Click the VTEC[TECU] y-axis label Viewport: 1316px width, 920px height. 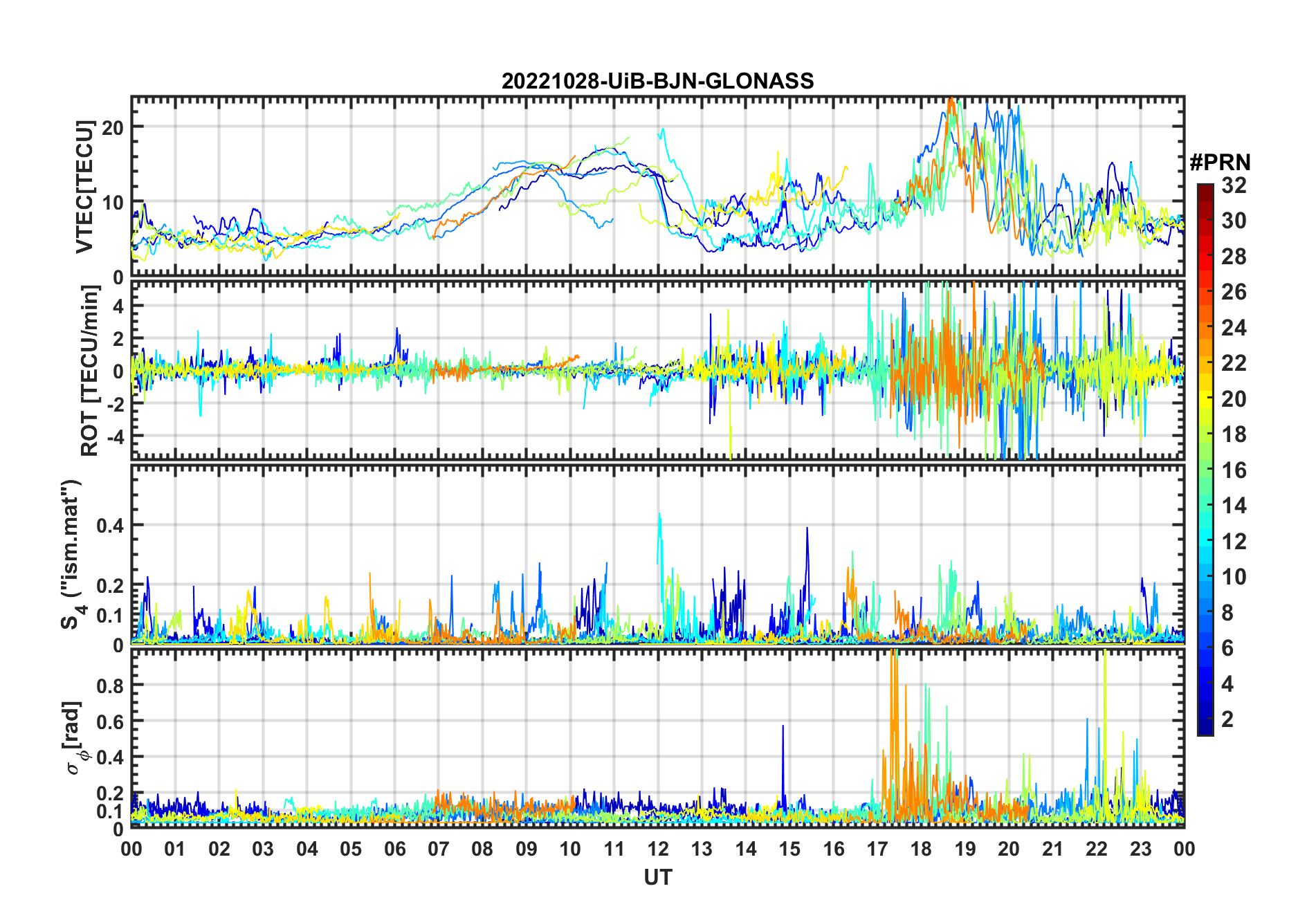84,187
